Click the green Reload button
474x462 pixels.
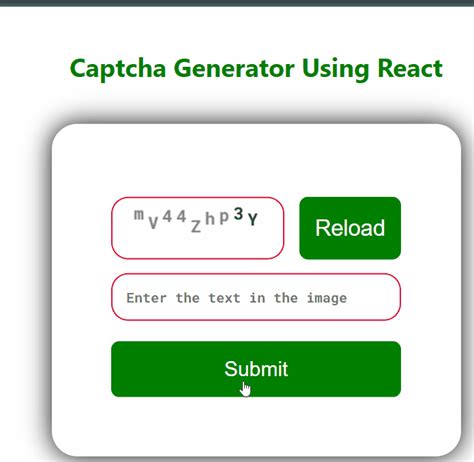pyautogui.click(x=350, y=228)
